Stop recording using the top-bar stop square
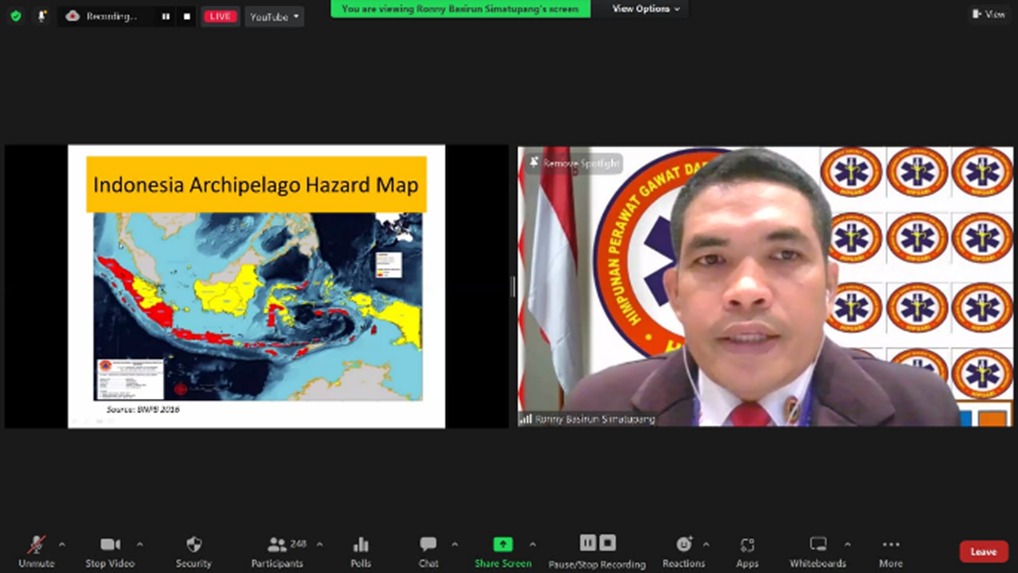The image size is (1018, 573). tap(187, 17)
